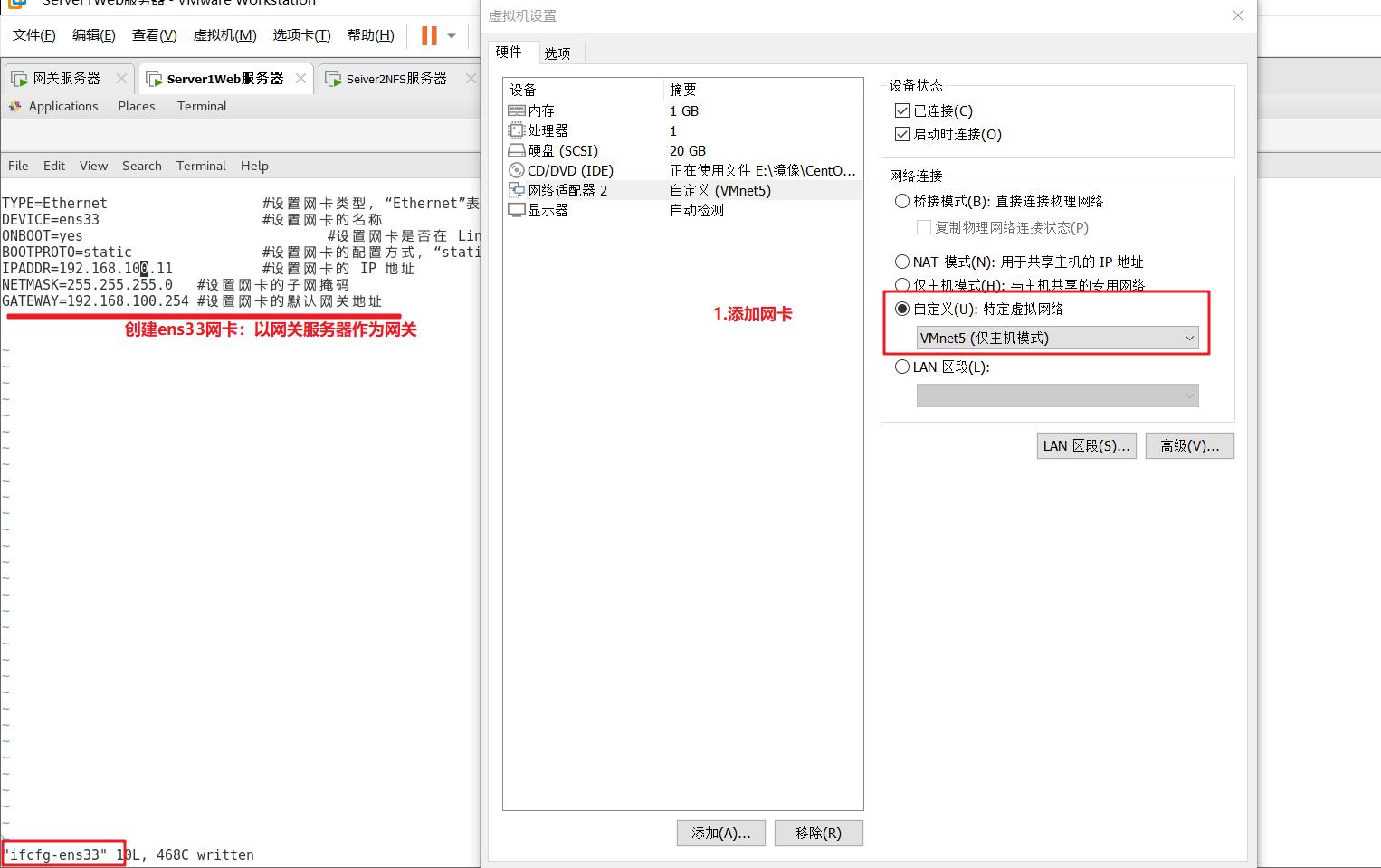Click the Seiver2NFS服务器 tab VM icon
The width and height of the screenshot is (1381, 868).
click(332, 80)
